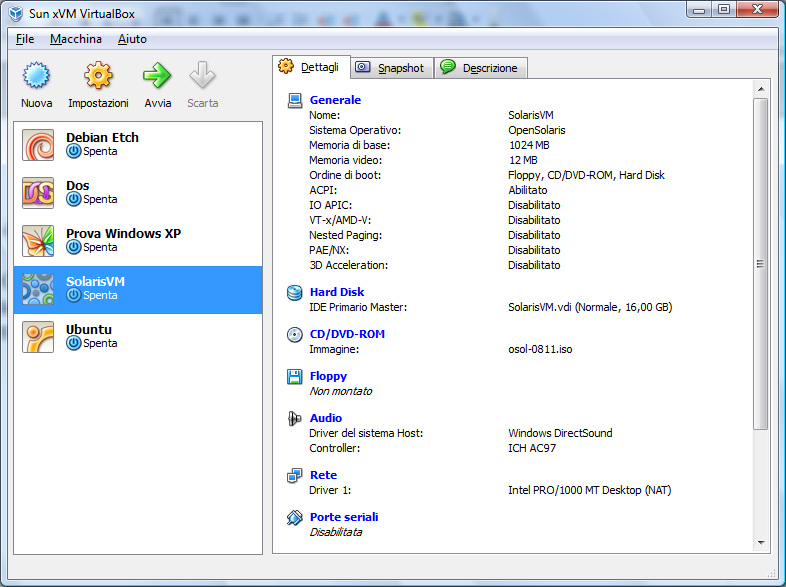
Task: Click the window resize grip corner
Action: pos(771,574)
